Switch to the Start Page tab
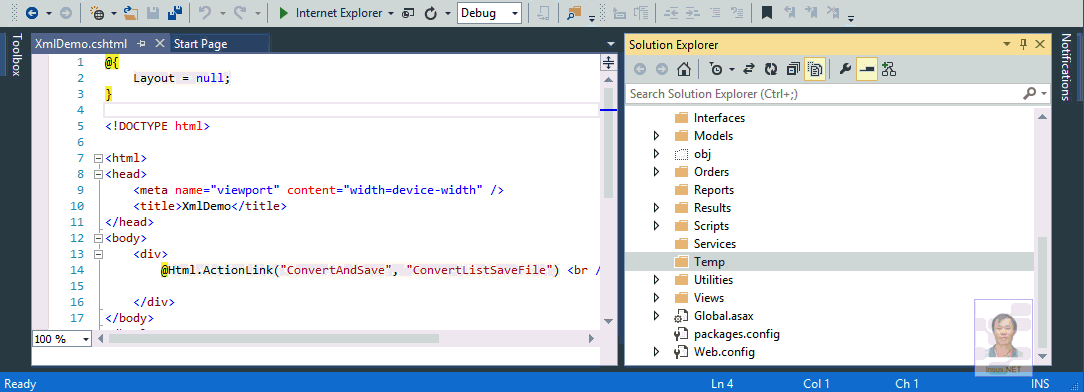This screenshot has height=392, width=1084. pos(200,44)
